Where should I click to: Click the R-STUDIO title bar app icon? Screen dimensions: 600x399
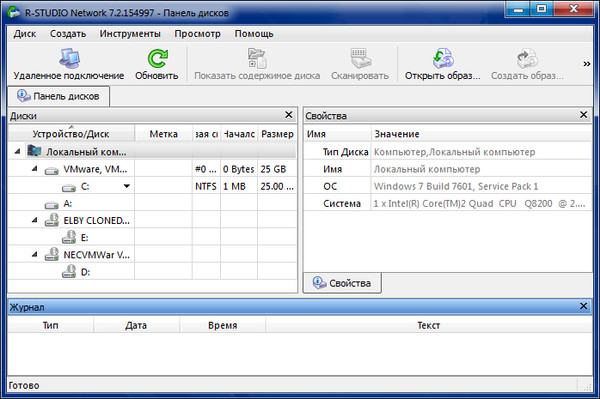tap(14, 12)
